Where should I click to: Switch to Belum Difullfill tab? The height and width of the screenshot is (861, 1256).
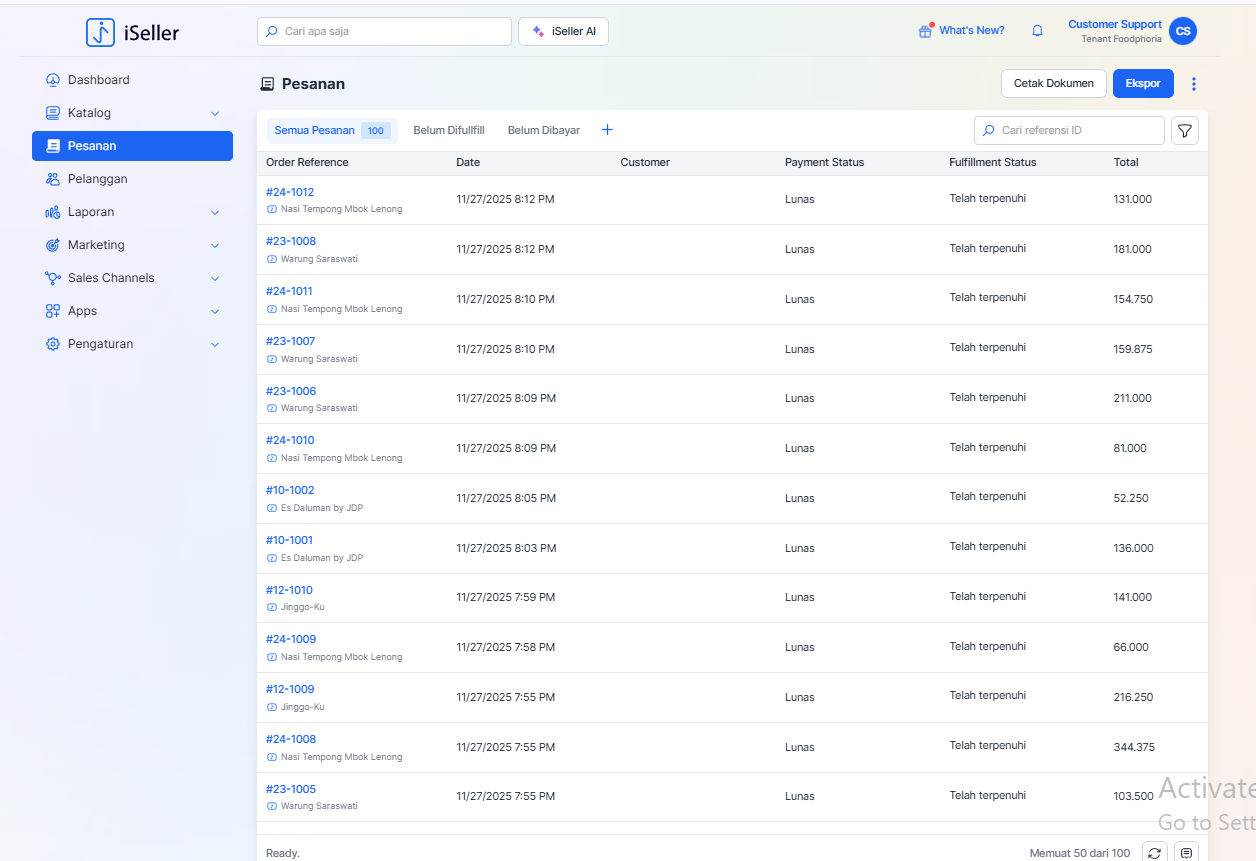point(449,131)
